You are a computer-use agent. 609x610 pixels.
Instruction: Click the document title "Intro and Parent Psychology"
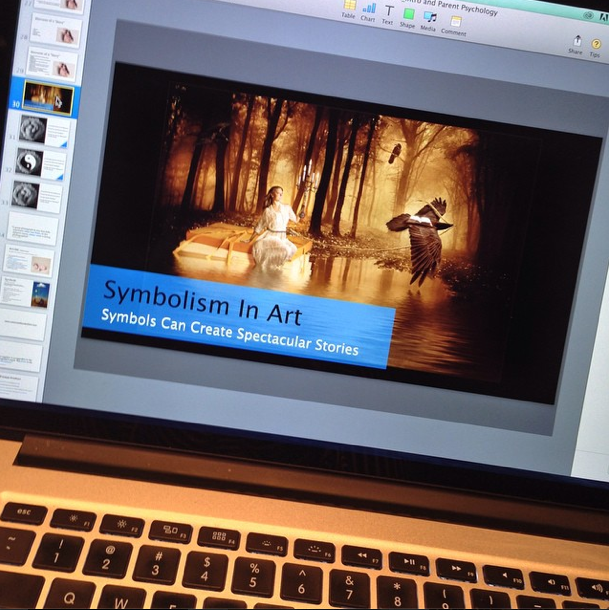(x=451, y=7)
